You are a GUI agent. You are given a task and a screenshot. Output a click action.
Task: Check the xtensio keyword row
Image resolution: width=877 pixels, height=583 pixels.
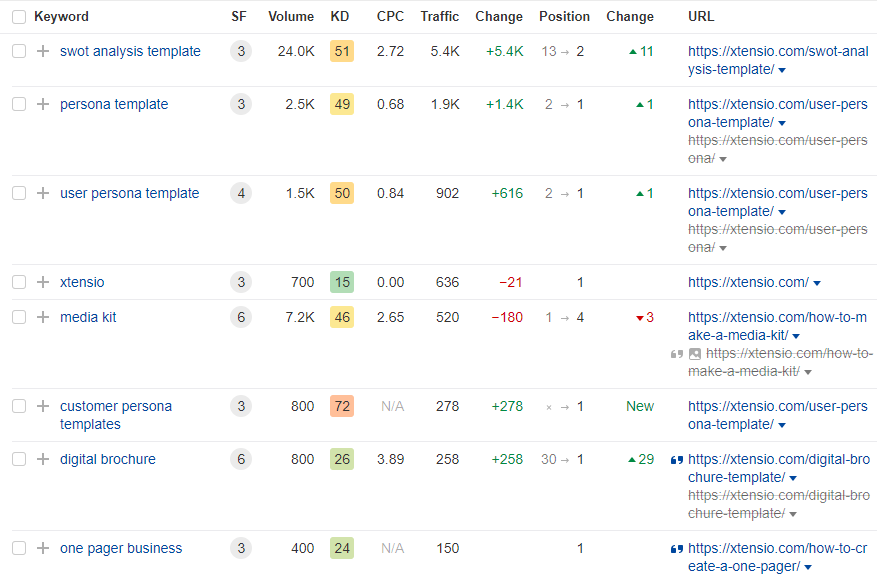click(19, 283)
